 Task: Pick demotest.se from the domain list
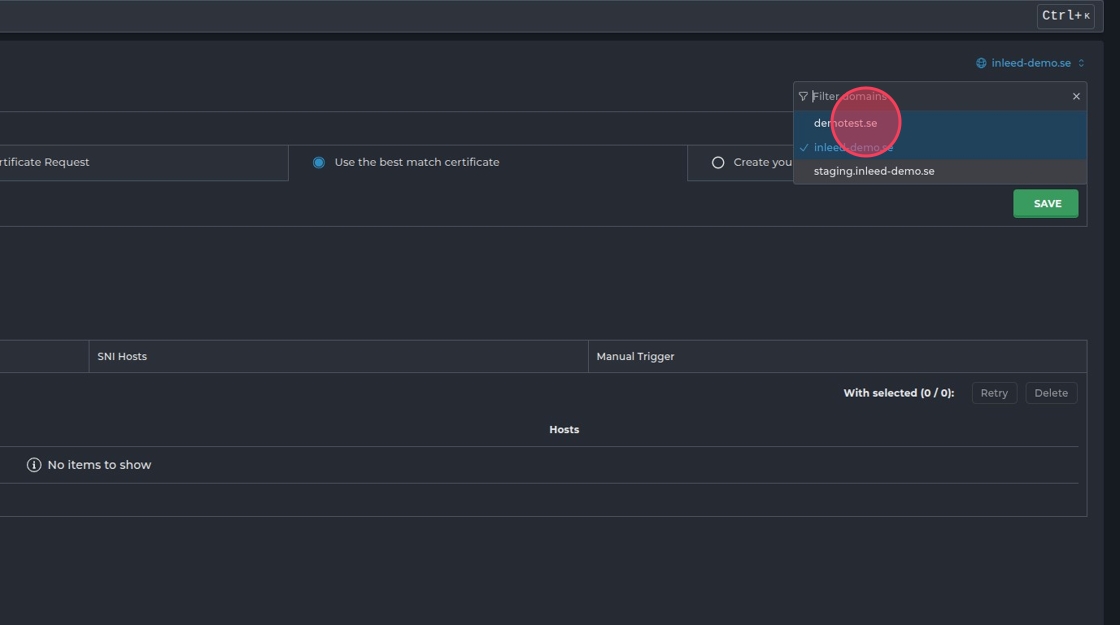pos(845,123)
